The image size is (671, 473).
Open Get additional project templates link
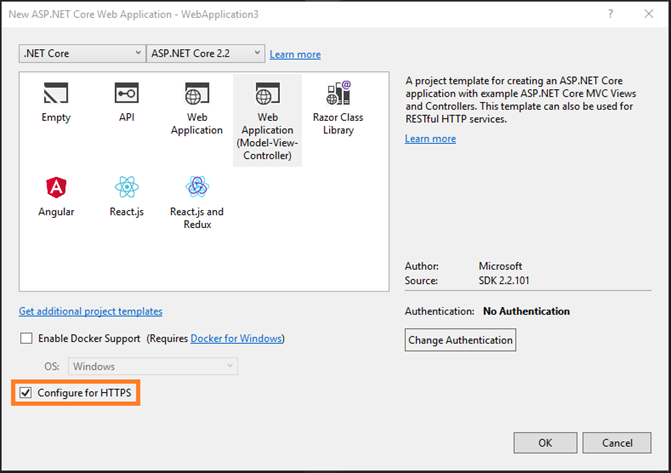coord(91,311)
